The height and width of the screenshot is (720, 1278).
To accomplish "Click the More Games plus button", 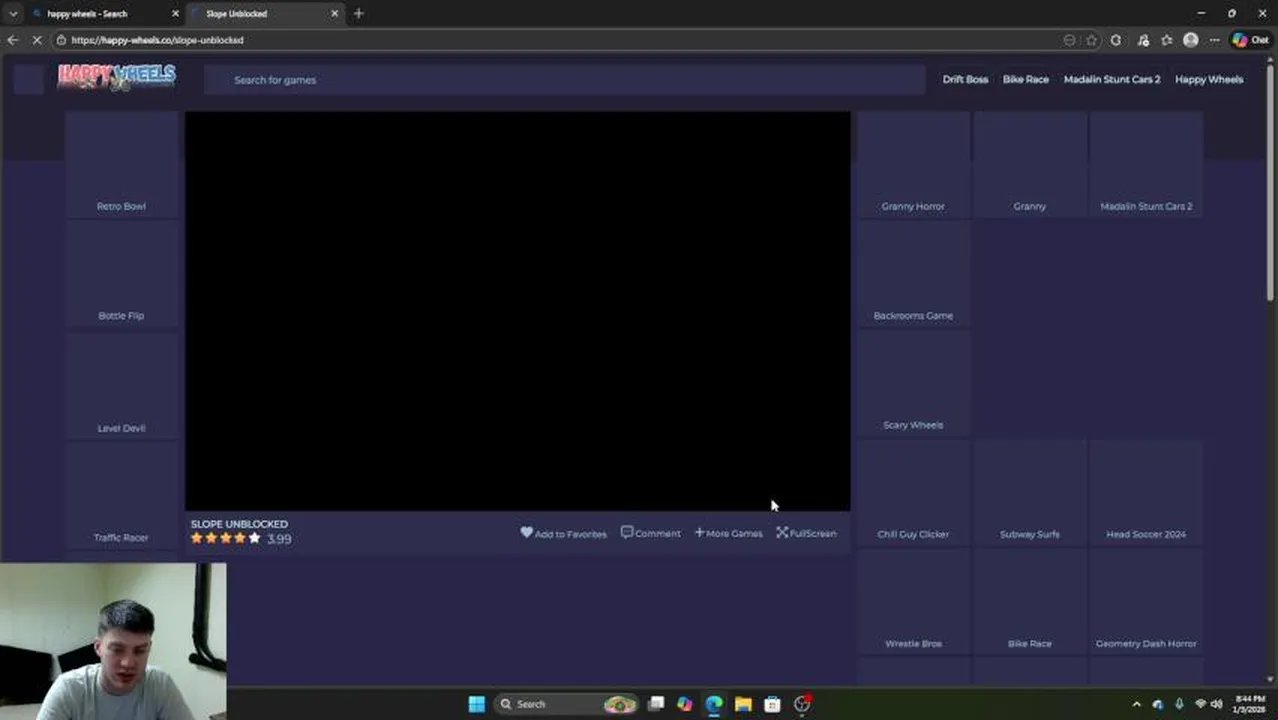I will pos(729,533).
